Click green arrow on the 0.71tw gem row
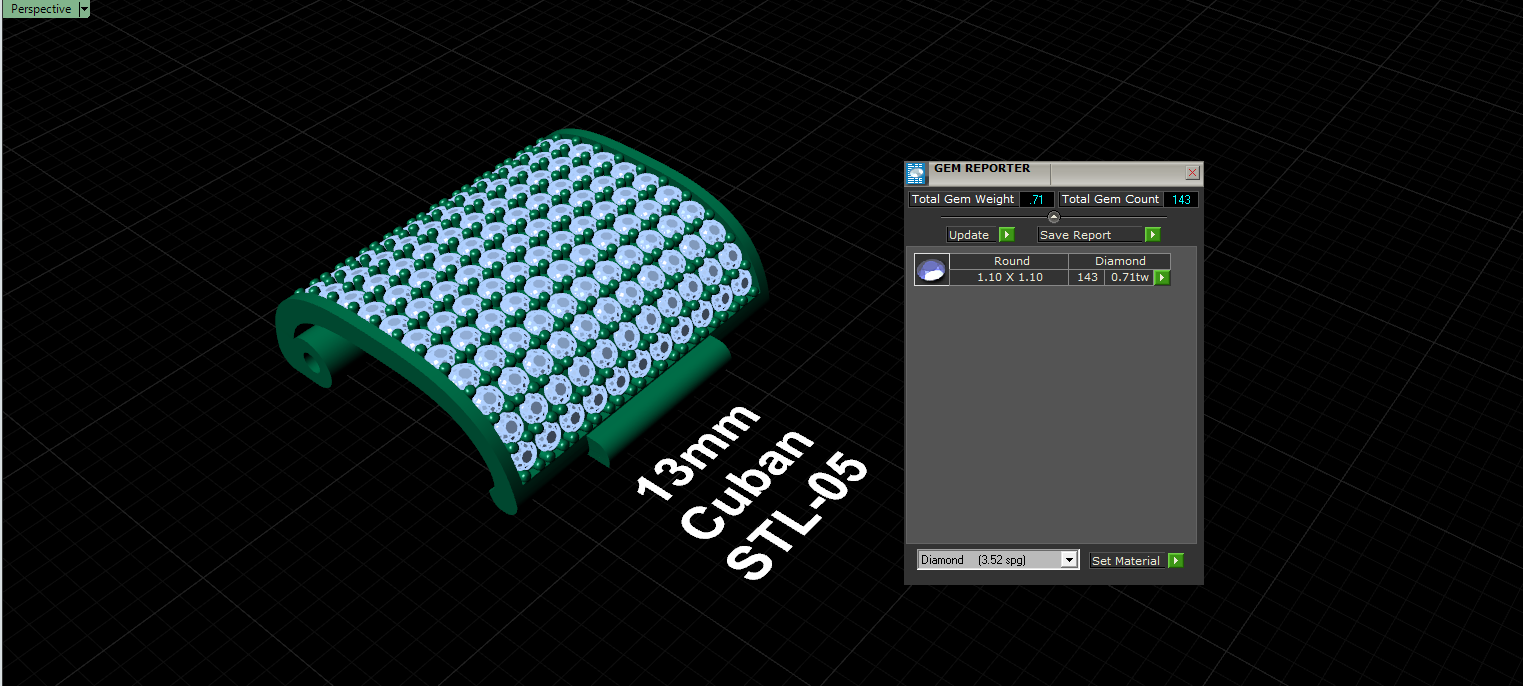This screenshot has height=686, width=1523. [x=1161, y=277]
